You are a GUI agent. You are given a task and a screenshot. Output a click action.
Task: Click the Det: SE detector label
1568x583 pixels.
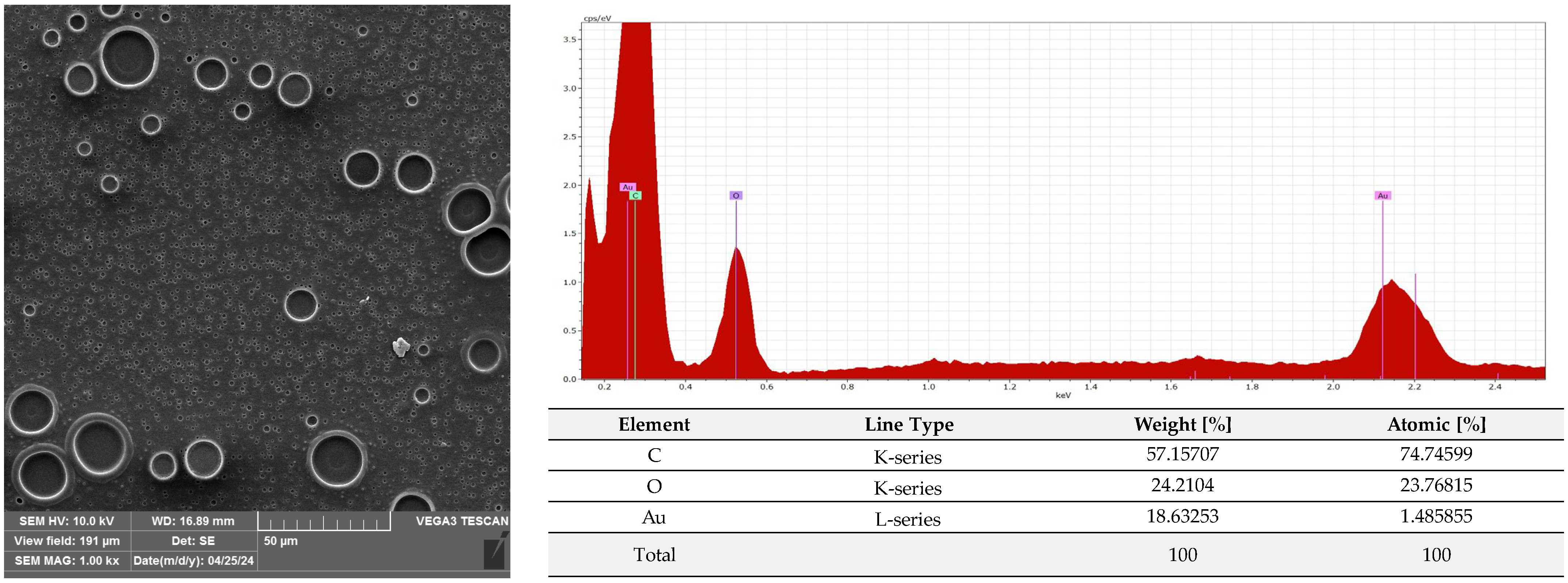pos(193,541)
